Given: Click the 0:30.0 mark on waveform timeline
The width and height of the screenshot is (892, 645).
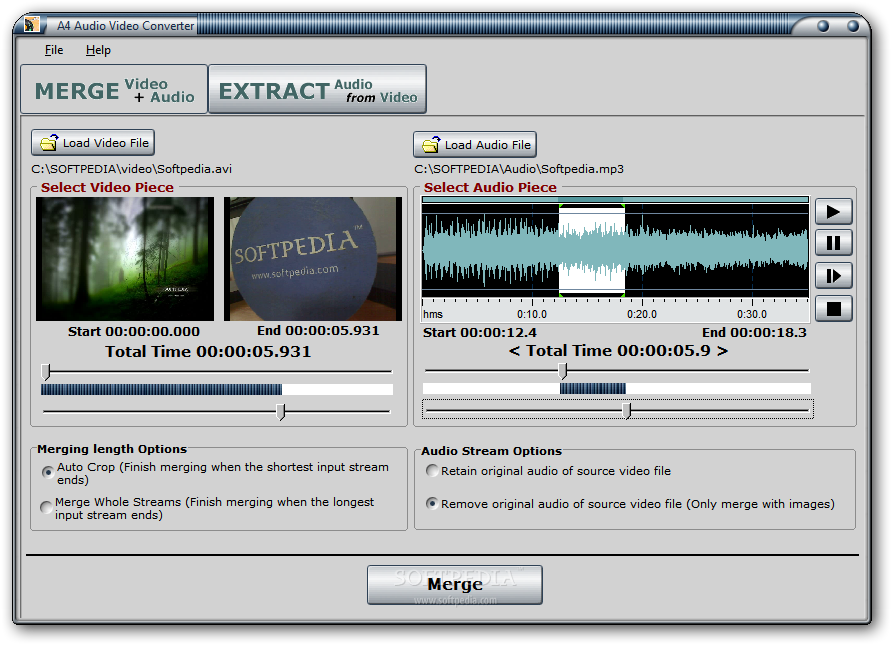Looking at the screenshot, I should pyautogui.click(x=751, y=315).
